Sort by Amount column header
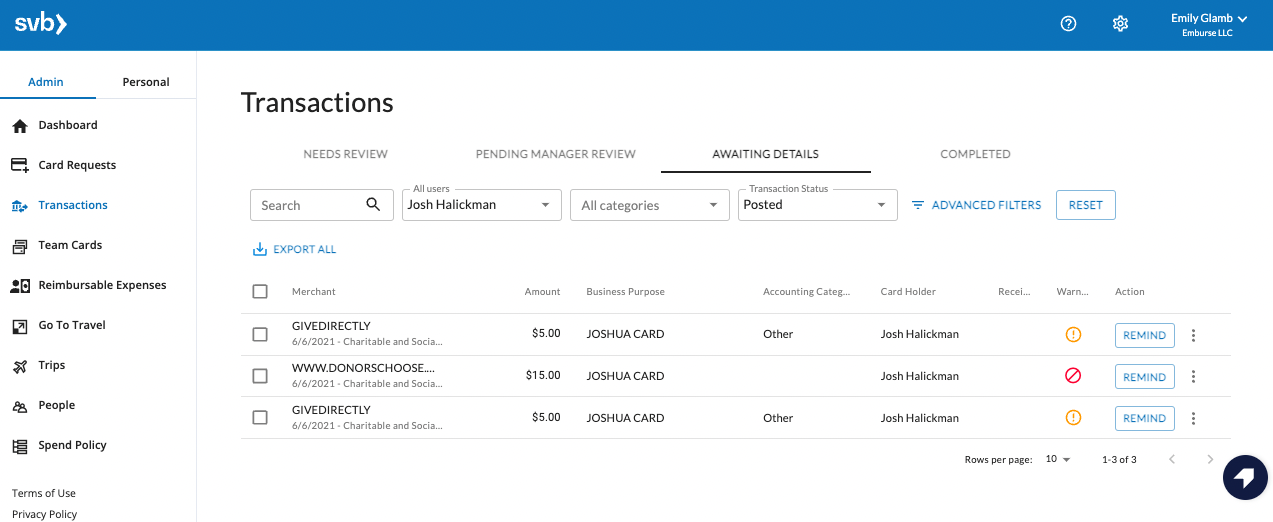The image size is (1273, 522). coord(543,292)
